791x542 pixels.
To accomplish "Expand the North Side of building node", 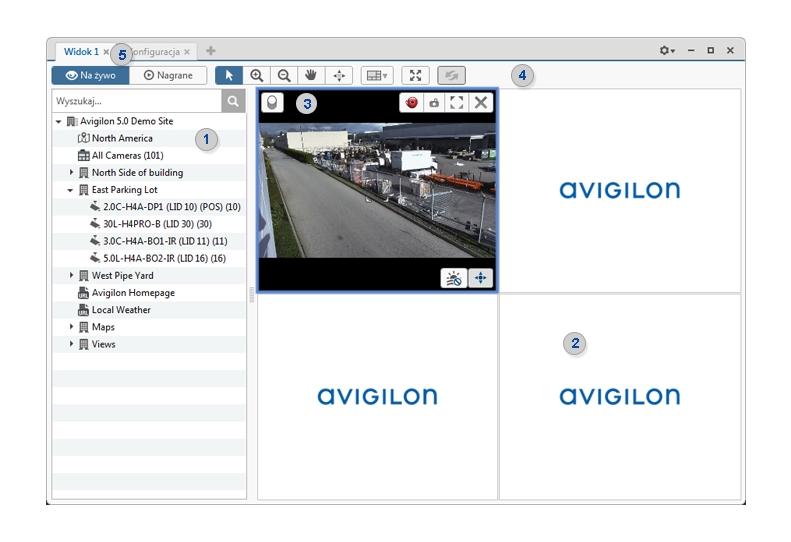I will 71,173.
